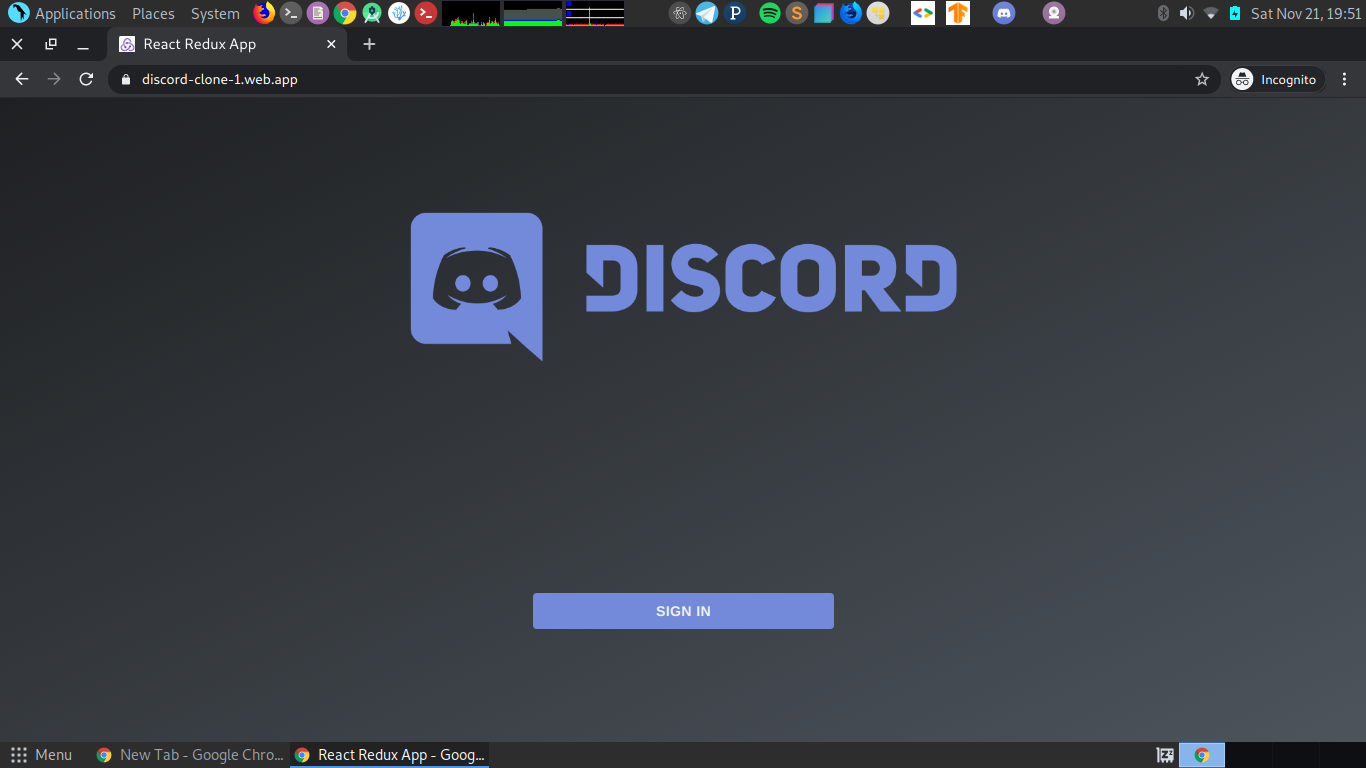Open the red terminal launcher icon
This screenshot has width=1366, height=768.
426,13
